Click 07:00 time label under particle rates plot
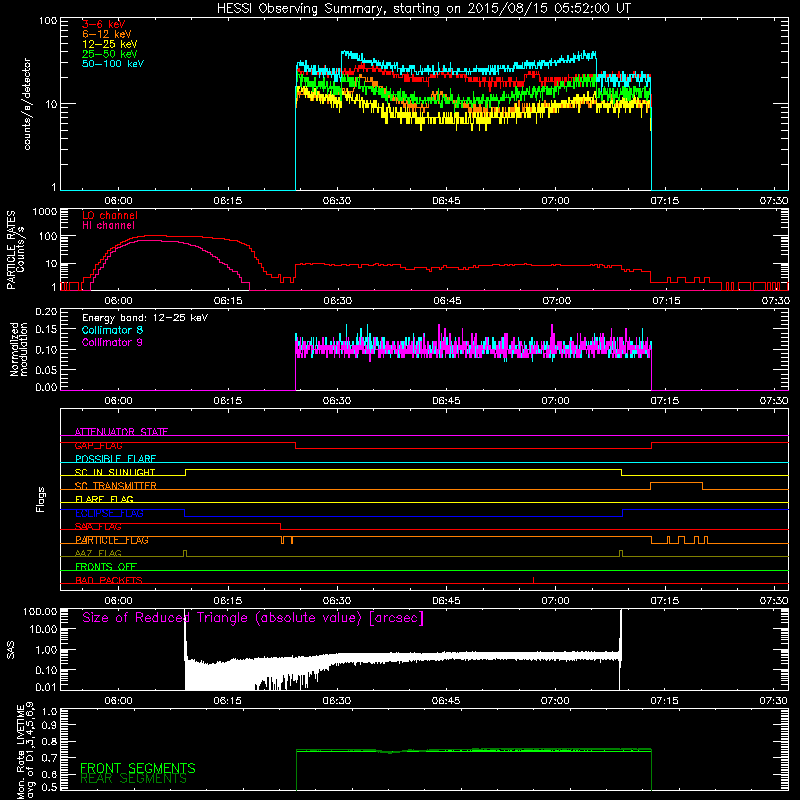Screen dimensions: 800x800 pos(556,301)
